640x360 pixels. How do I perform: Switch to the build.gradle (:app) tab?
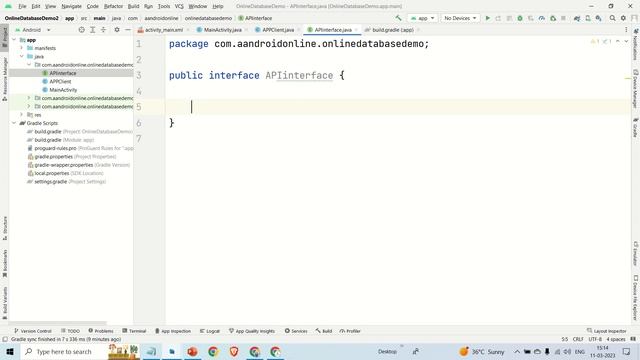coord(393,30)
